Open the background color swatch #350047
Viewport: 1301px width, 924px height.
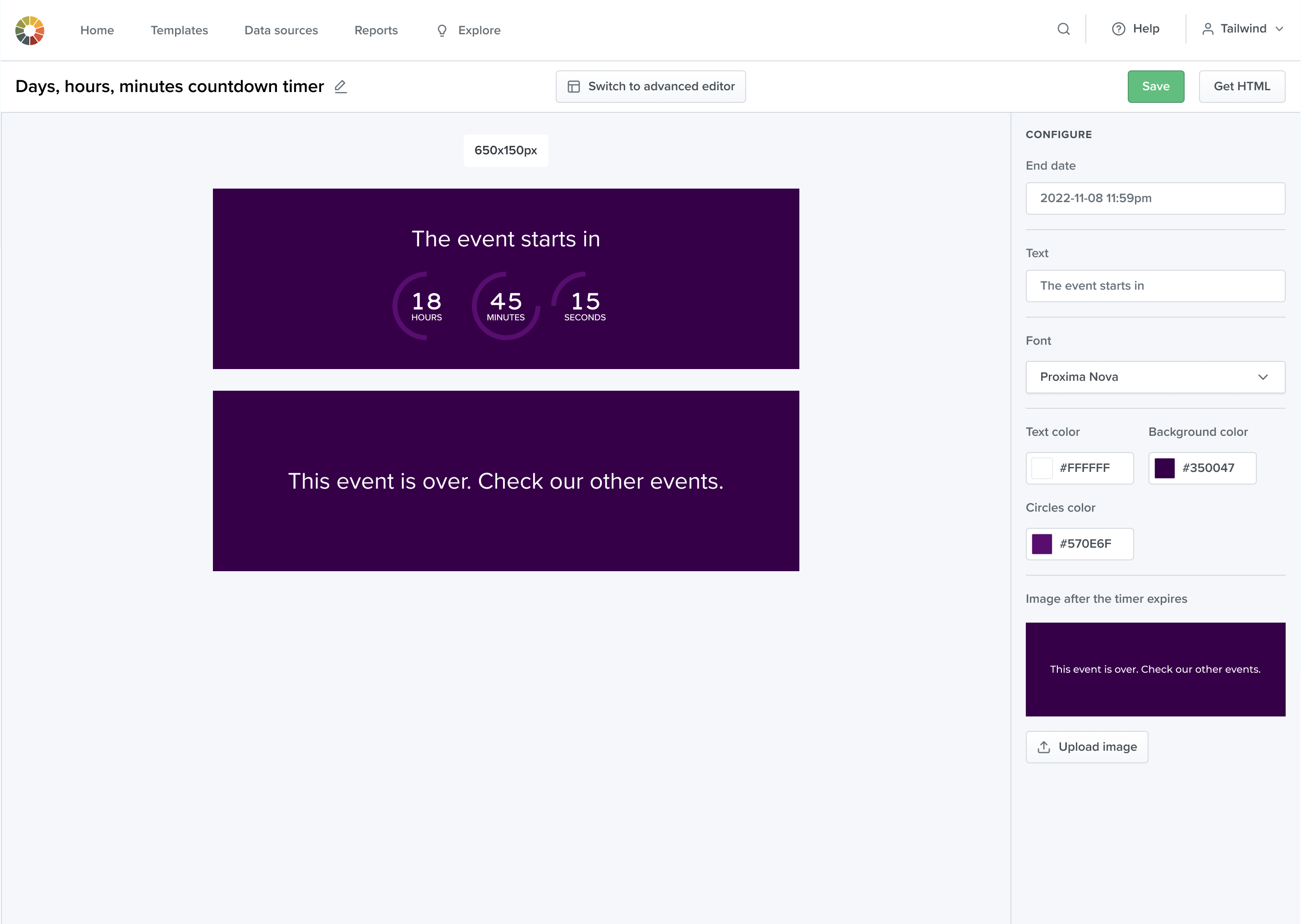point(1164,468)
